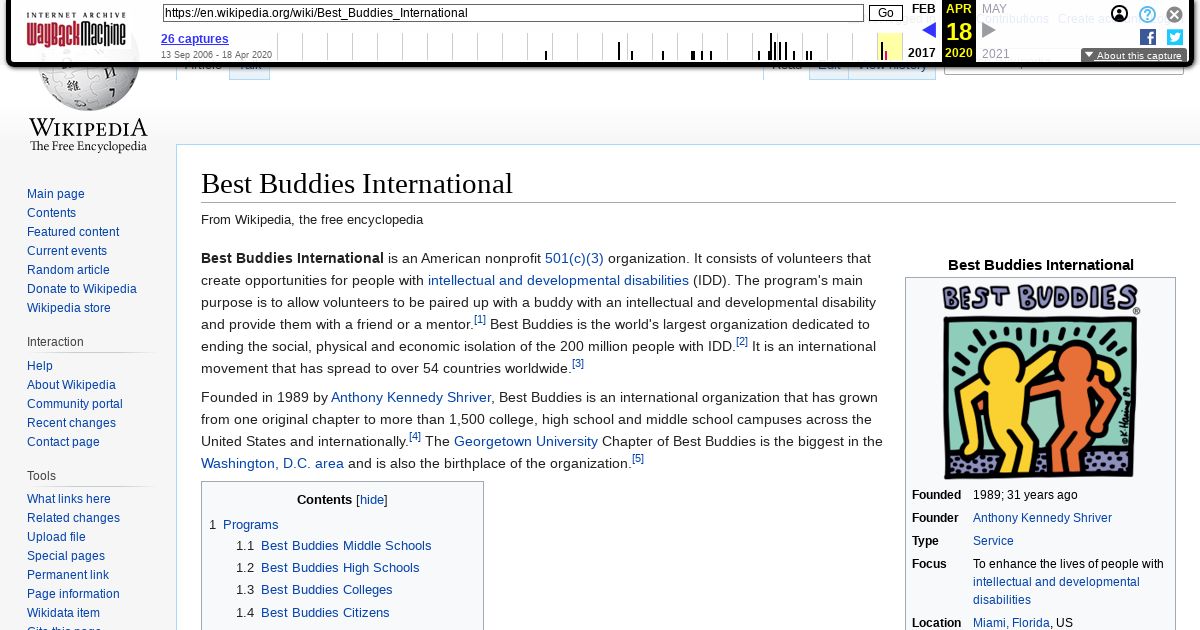Open citation reference [5]
The width and height of the screenshot is (1200, 630).
click(x=638, y=458)
